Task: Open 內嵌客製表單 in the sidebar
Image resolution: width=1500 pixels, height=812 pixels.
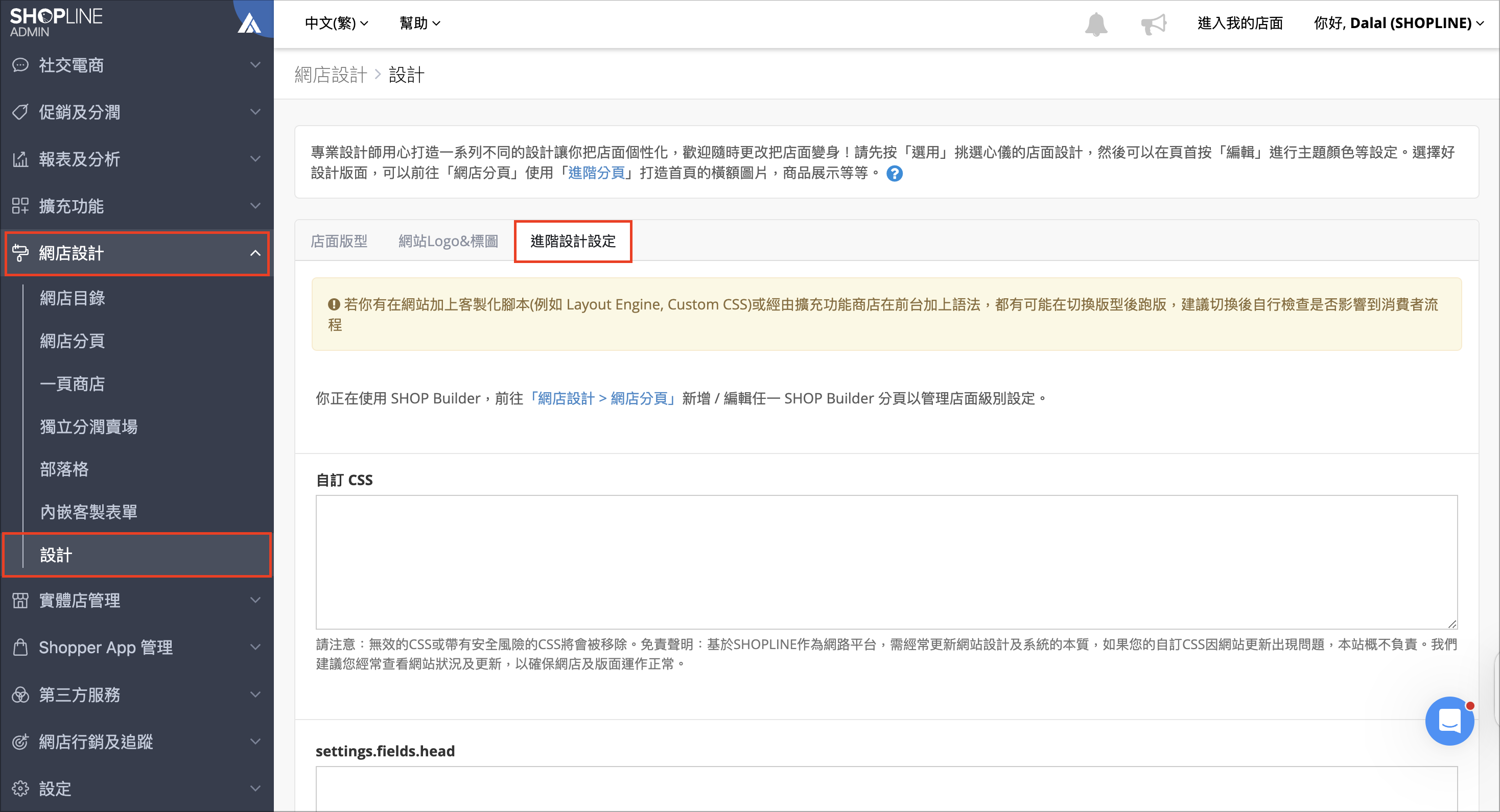Action: (x=88, y=512)
